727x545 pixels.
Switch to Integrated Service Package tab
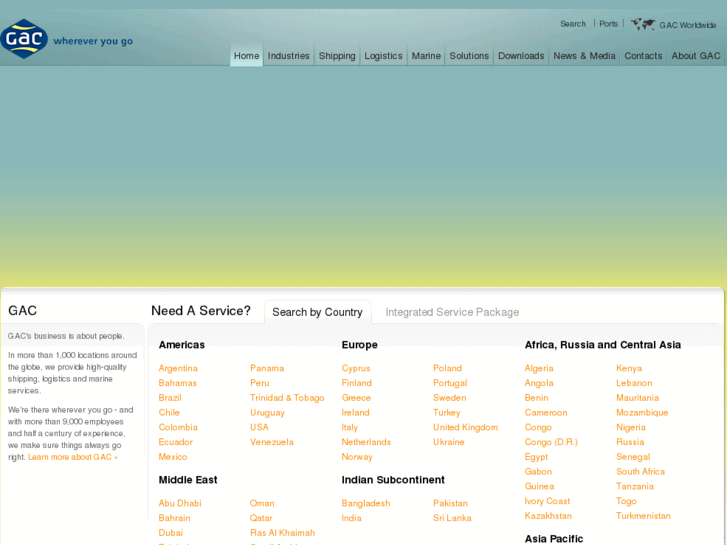coord(452,312)
